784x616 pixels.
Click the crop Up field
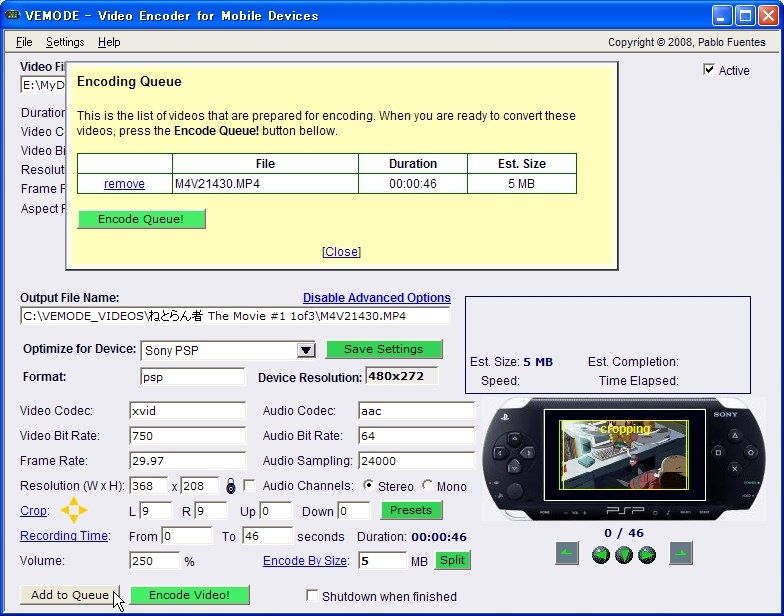pyautogui.click(x=276, y=510)
